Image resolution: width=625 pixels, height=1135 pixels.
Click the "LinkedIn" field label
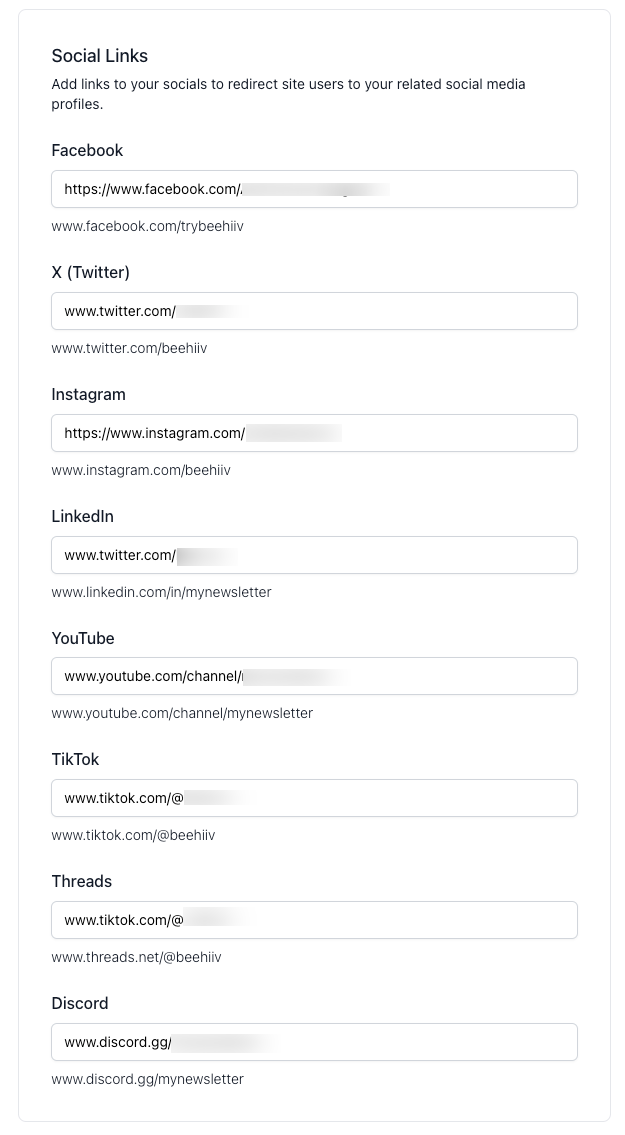pyautogui.click(x=82, y=517)
